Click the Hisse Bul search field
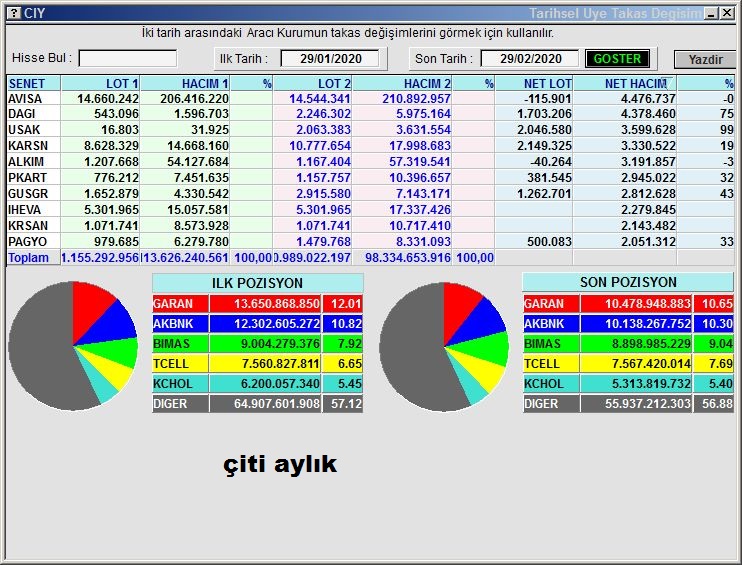The height and width of the screenshot is (565, 742). pyautogui.click(x=128, y=59)
